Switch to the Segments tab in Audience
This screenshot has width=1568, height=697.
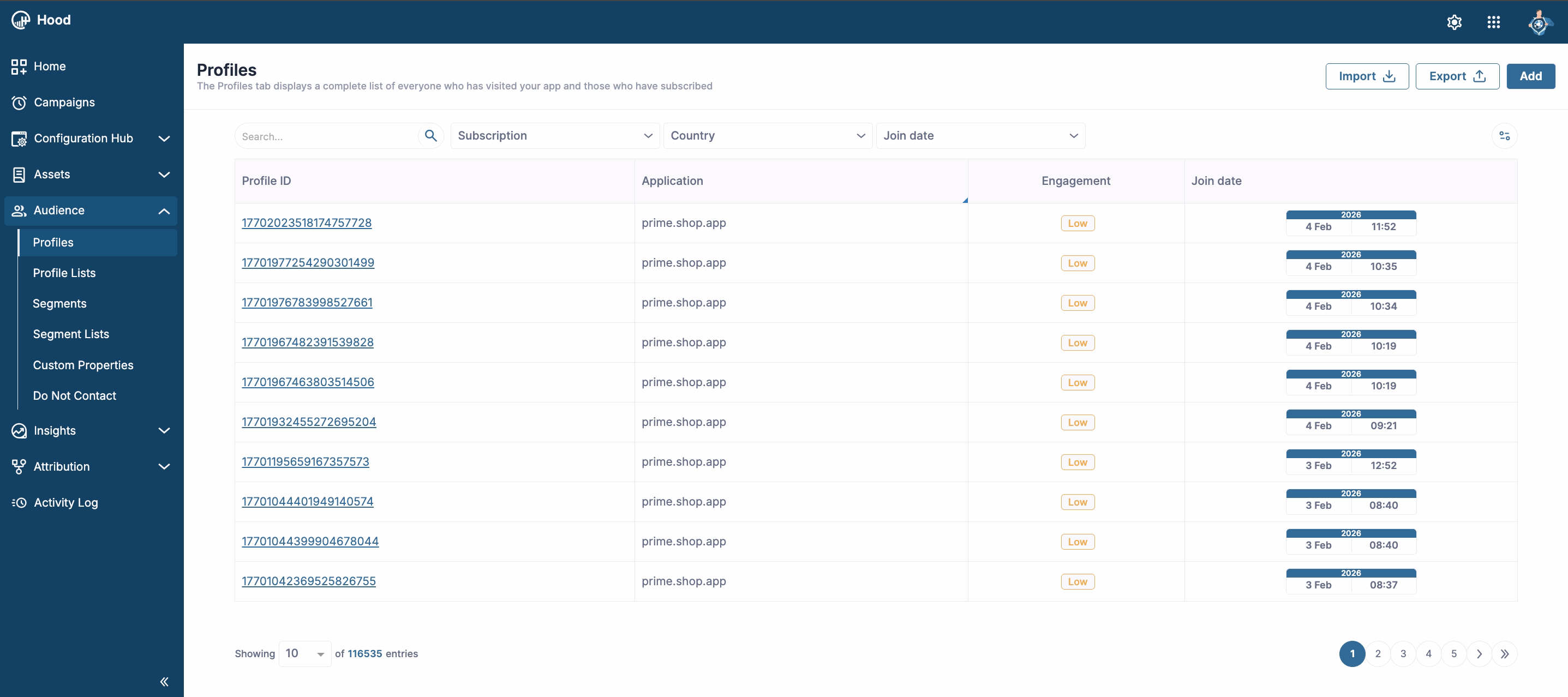(59, 303)
